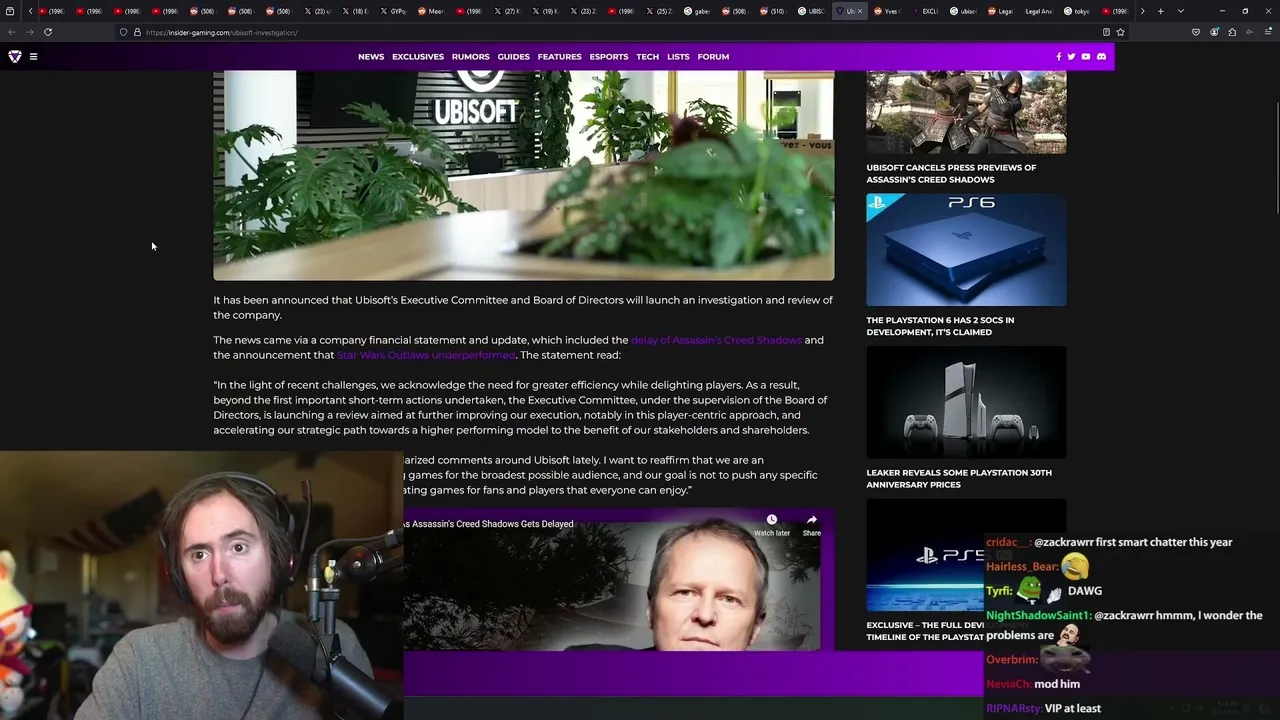
Task: Click the site security padlock icon
Action: tap(137, 32)
